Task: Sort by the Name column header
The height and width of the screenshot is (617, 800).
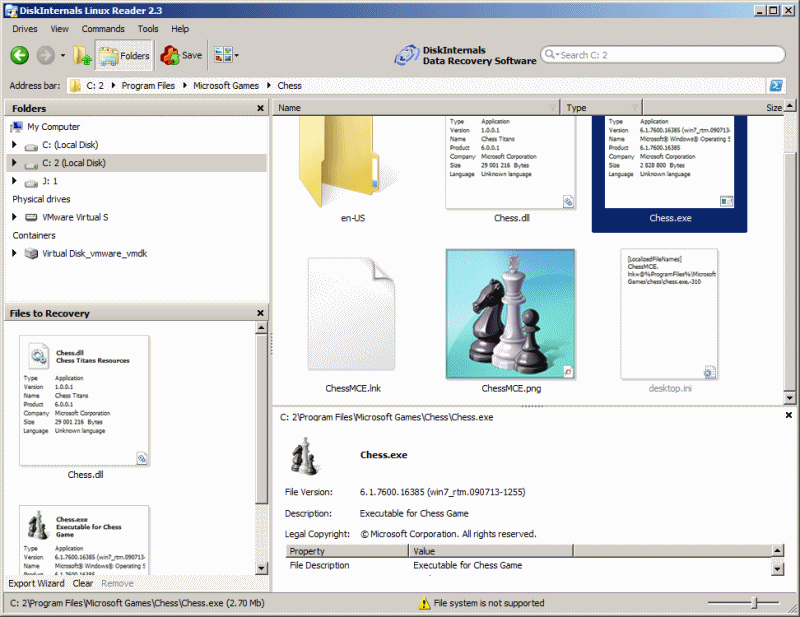Action: (x=416, y=108)
